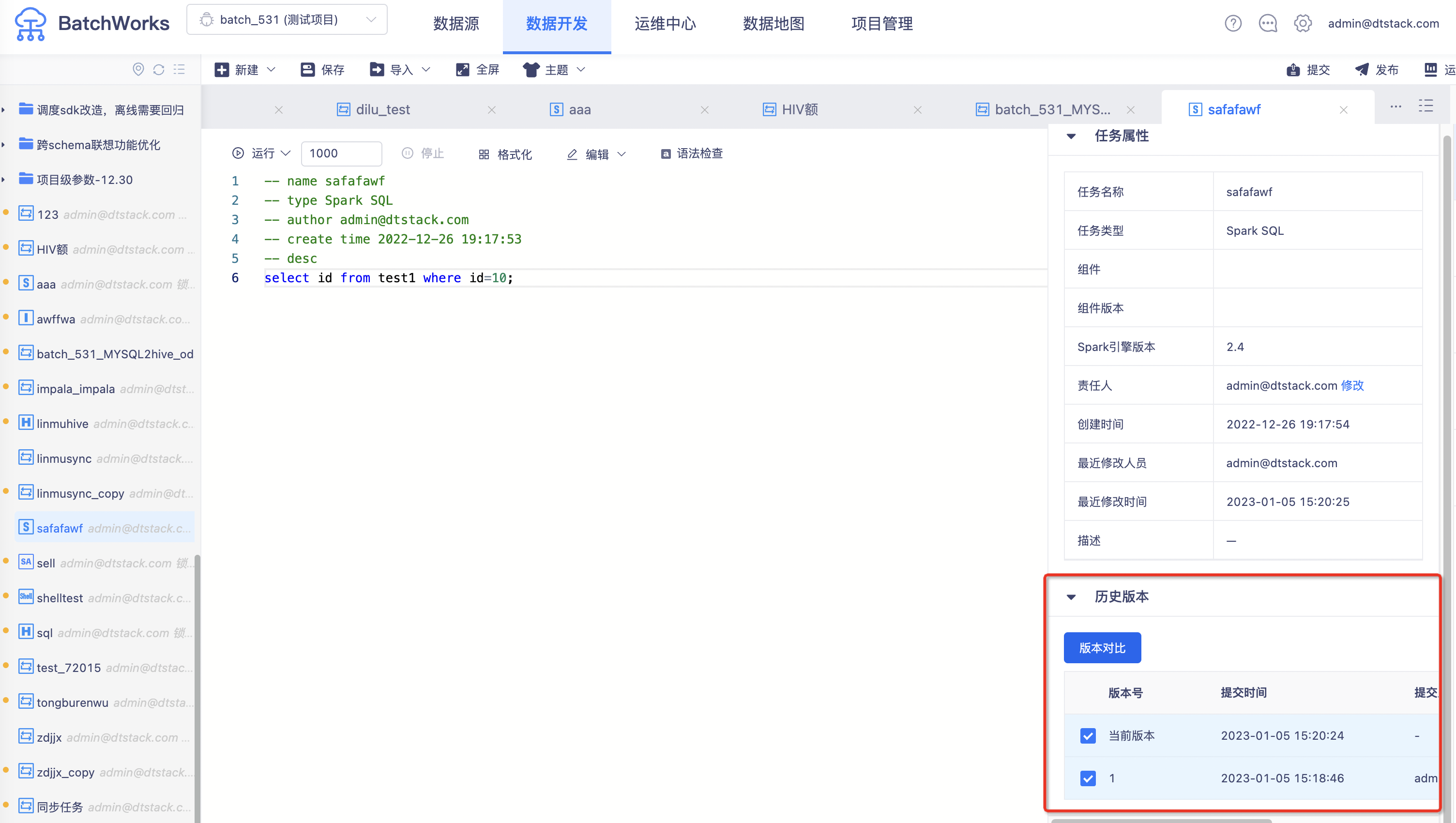Open the 123 task in tree
The image size is (1456, 823).
coord(106,214)
